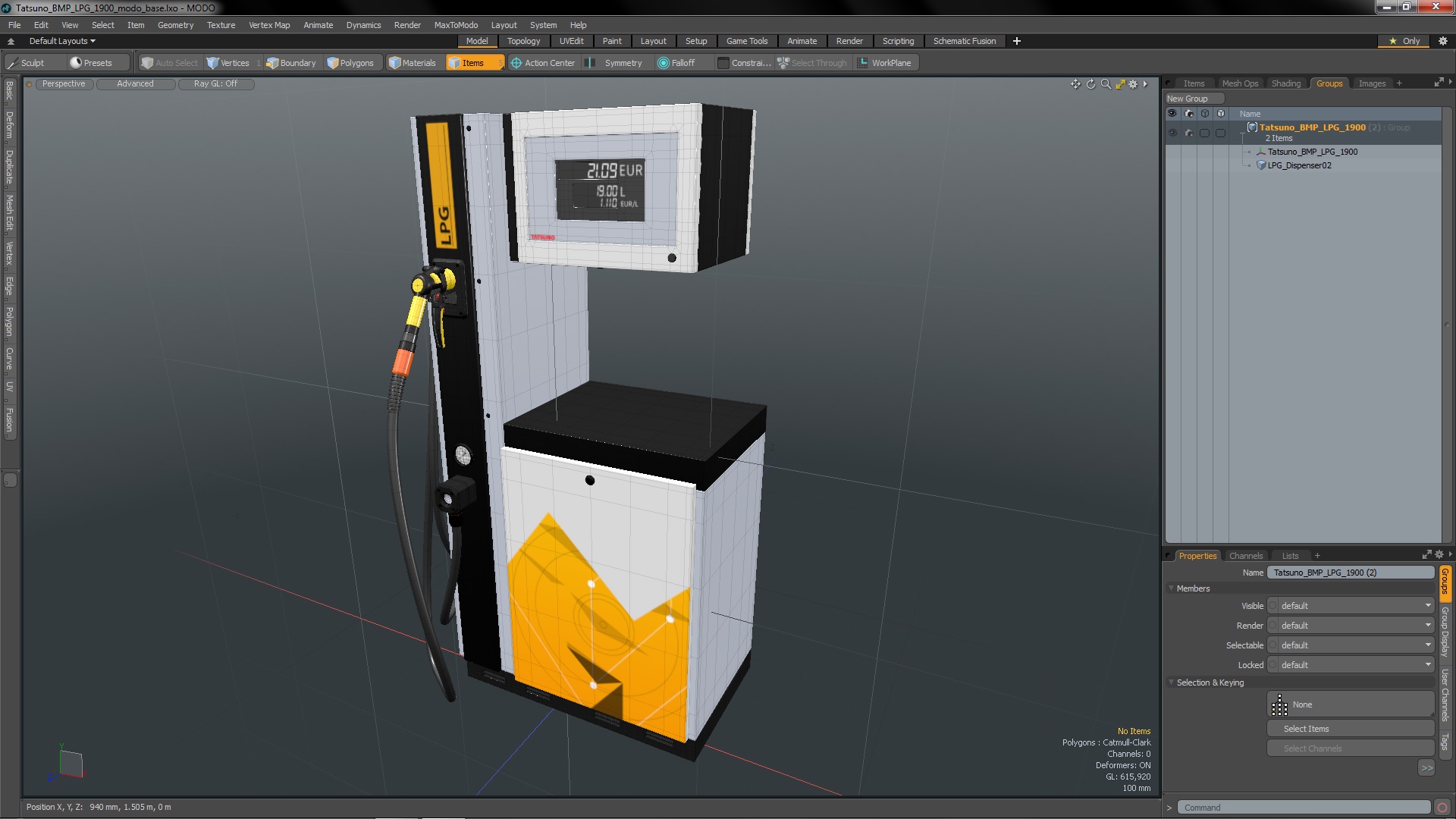The width and height of the screenshot is (1456, 819).
Task: Open the Geometry menu
Action: click(x=175, y=25)
